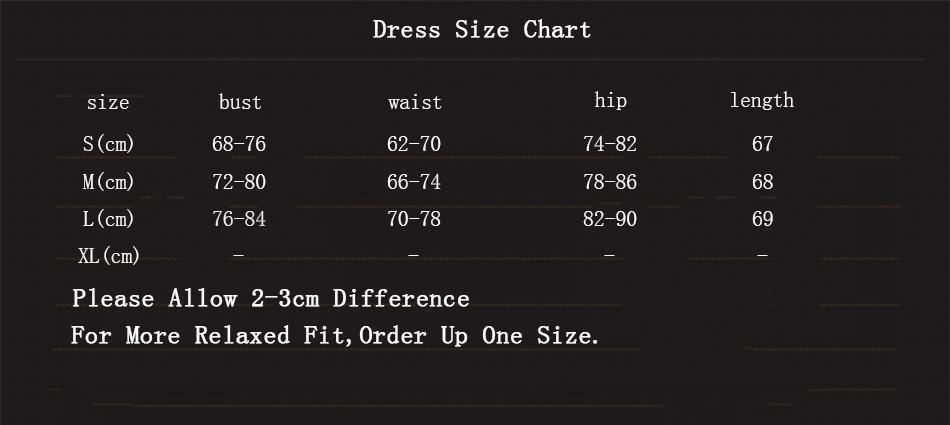The height and width of the screenshot is (425, 950).
Task: Select the length column header
Action: click(x=762, y=101)
